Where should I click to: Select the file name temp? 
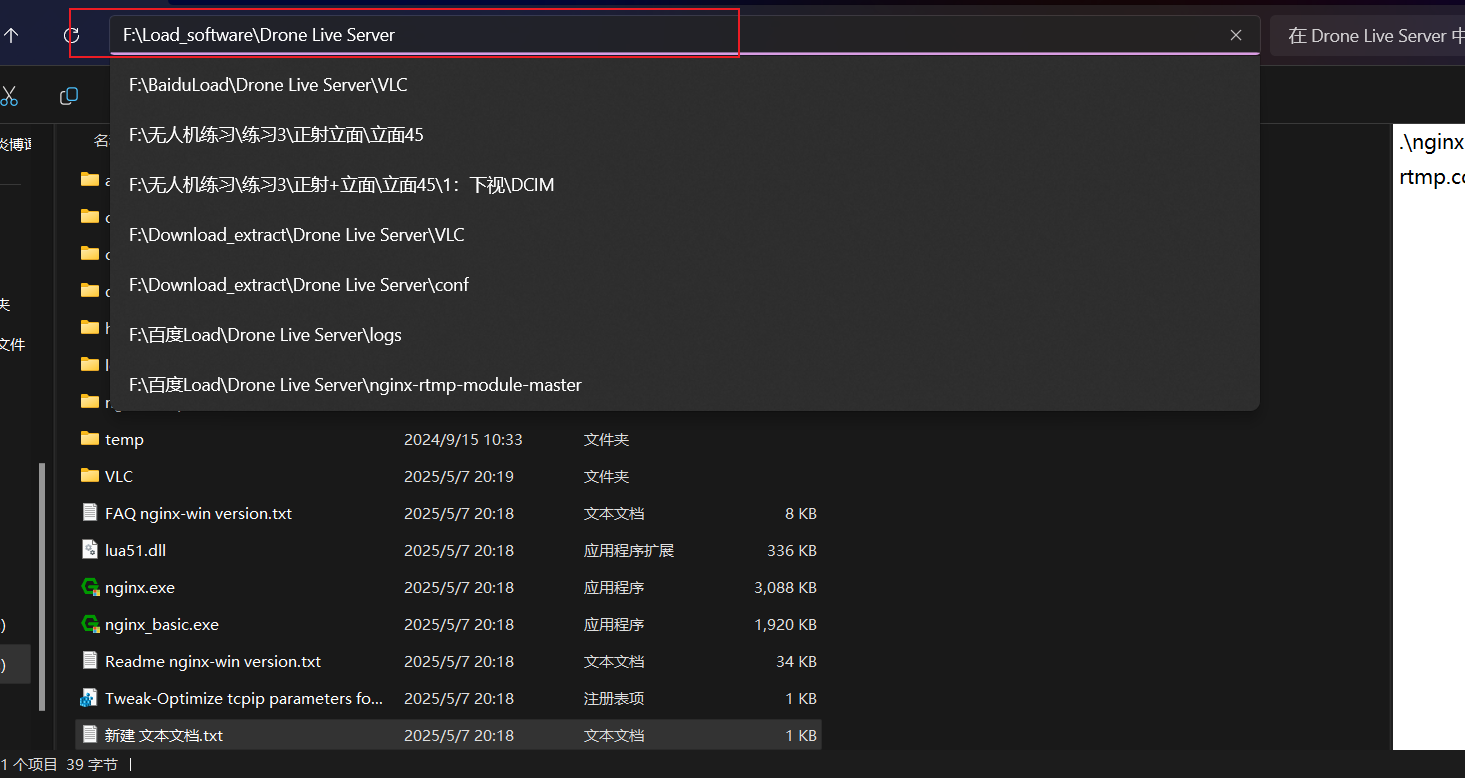[x=124, y=440]
